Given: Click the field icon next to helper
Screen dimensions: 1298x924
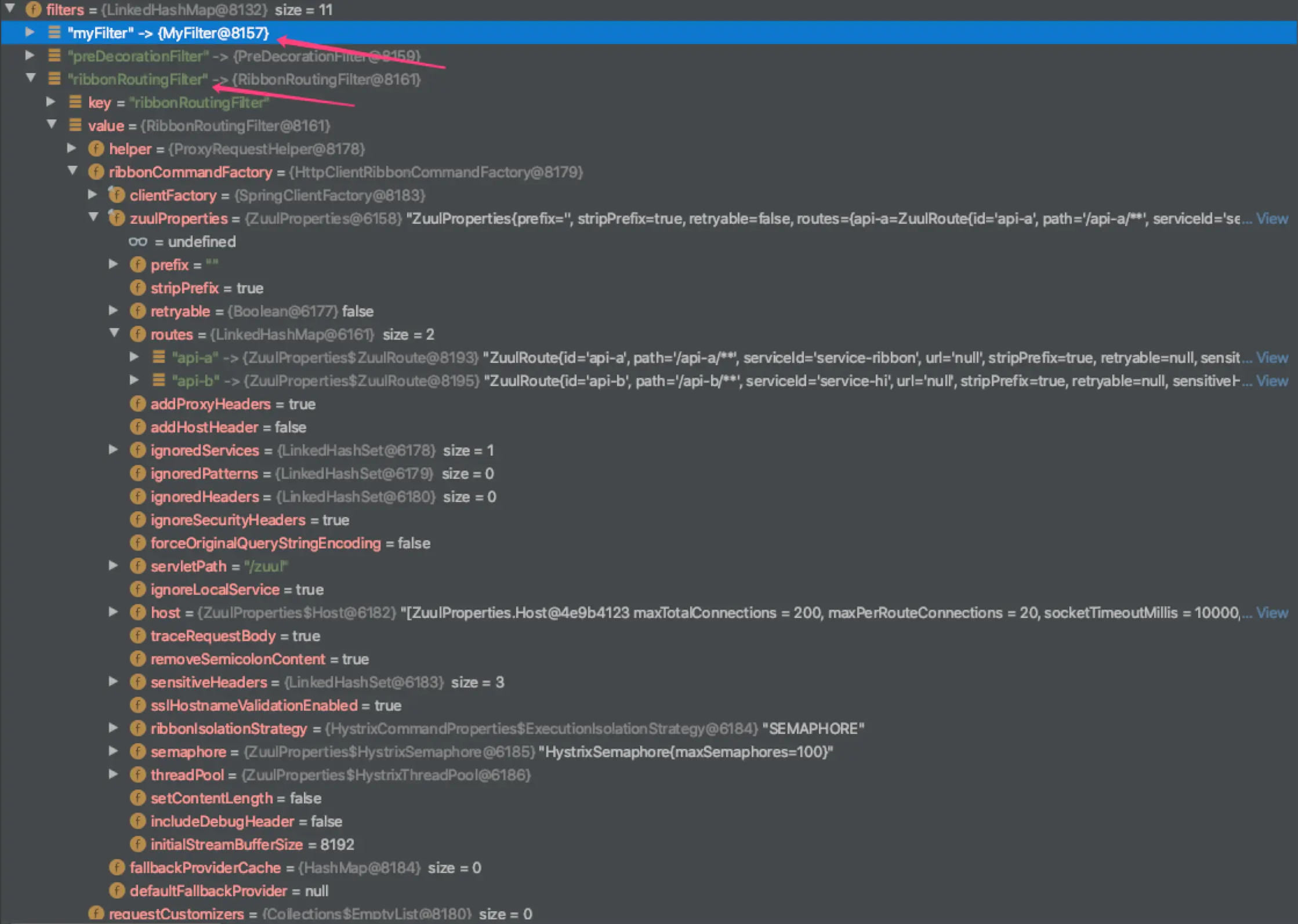Looking at the screenshot, I should 96,148.
